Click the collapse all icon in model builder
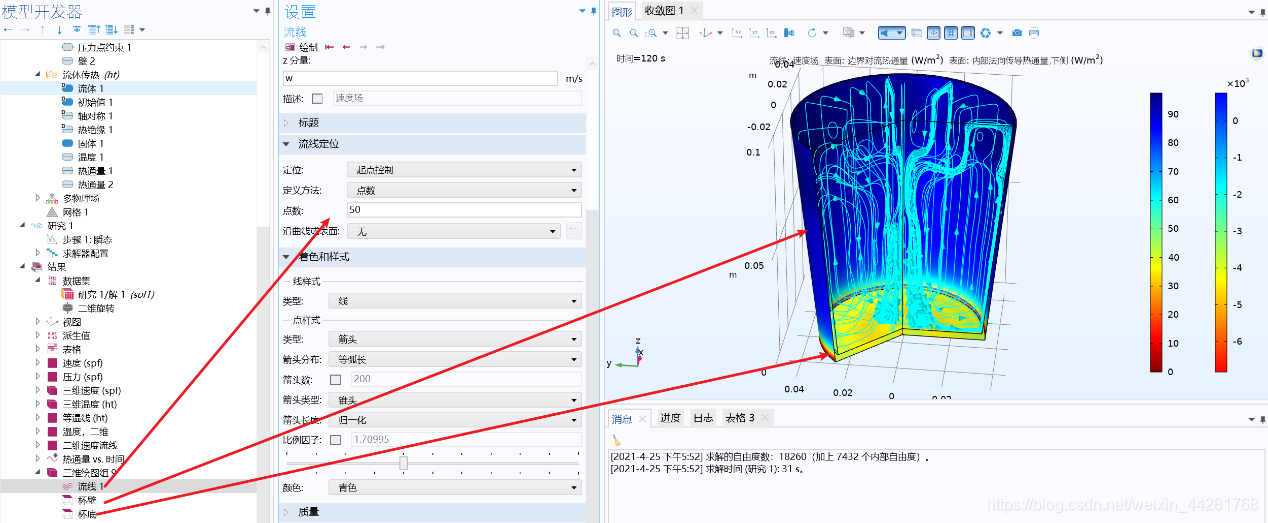Screen dimensions: 1268x523 pyautogui.click(x=93, y=30)
